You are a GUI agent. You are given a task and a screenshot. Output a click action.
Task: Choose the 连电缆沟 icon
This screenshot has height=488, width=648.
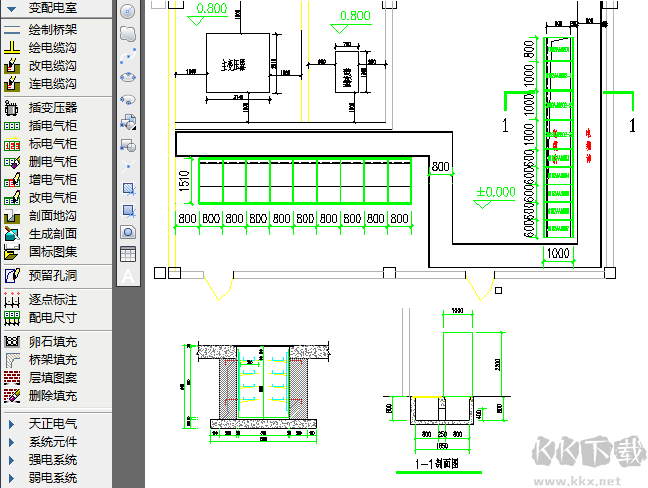click(12, 84)
